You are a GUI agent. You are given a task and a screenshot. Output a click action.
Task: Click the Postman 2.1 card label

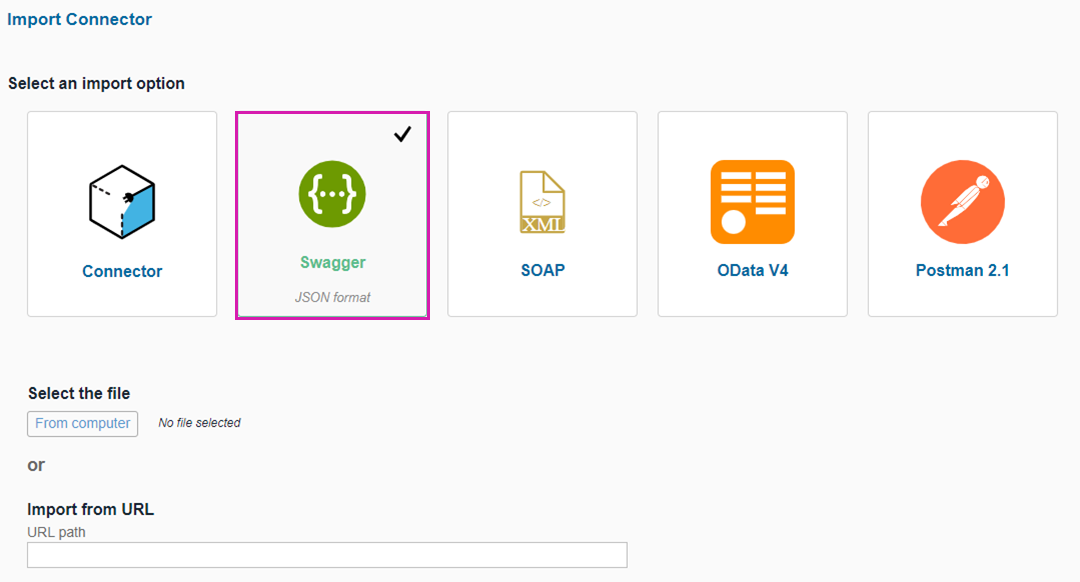962,270
